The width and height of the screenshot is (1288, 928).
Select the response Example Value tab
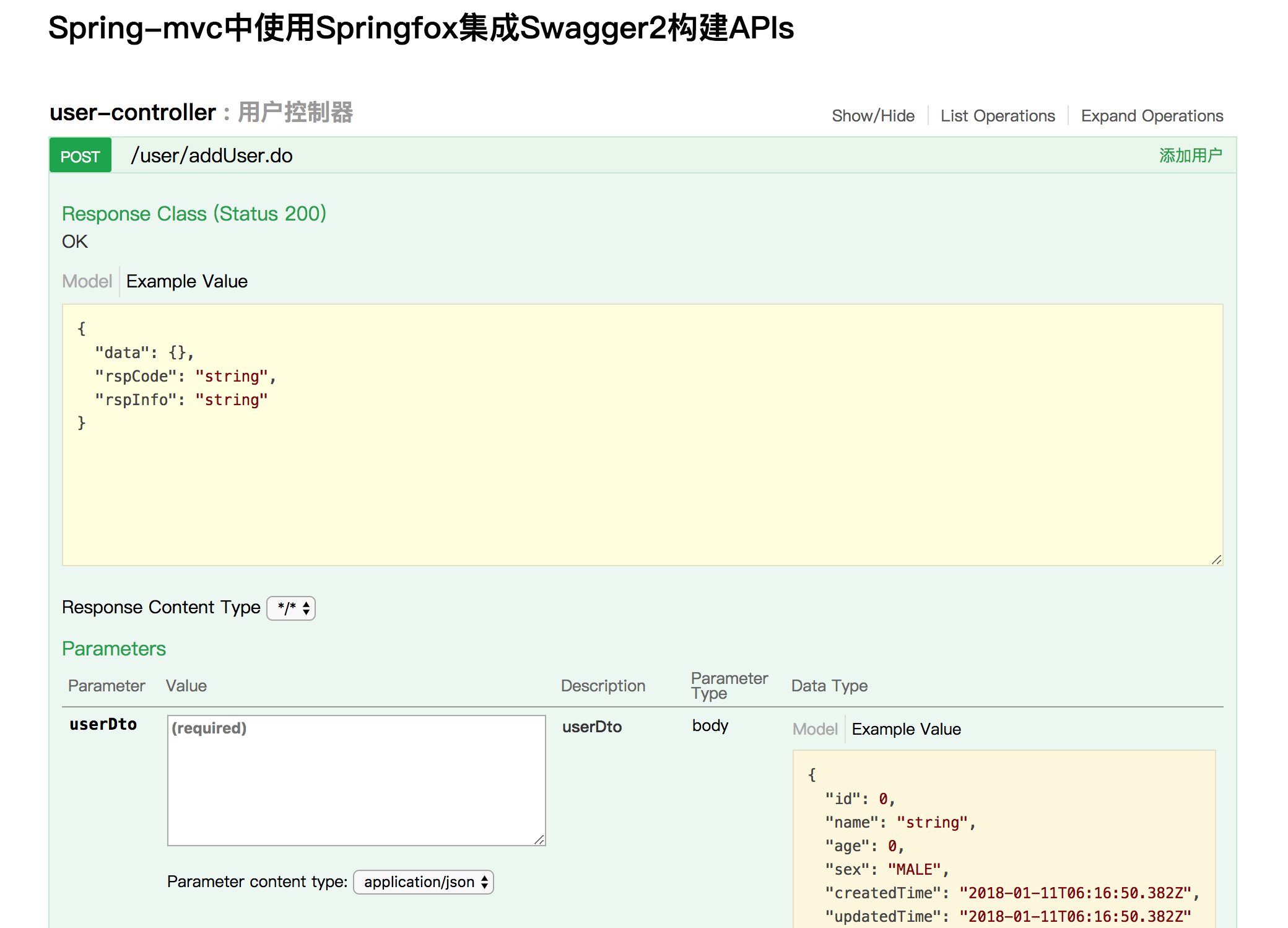coord(187,281)
